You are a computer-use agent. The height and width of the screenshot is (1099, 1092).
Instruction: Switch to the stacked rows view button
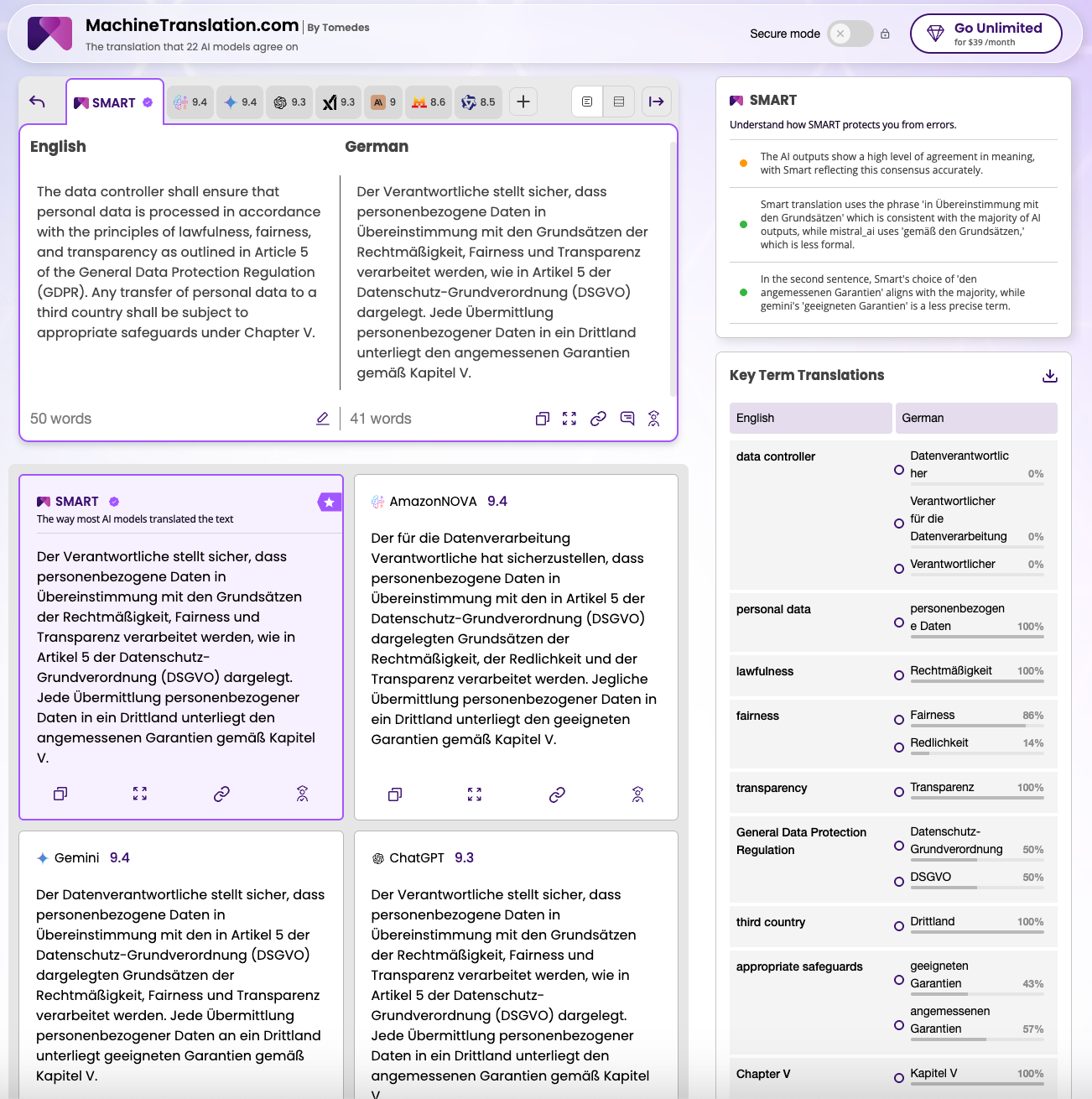point(619,102)
